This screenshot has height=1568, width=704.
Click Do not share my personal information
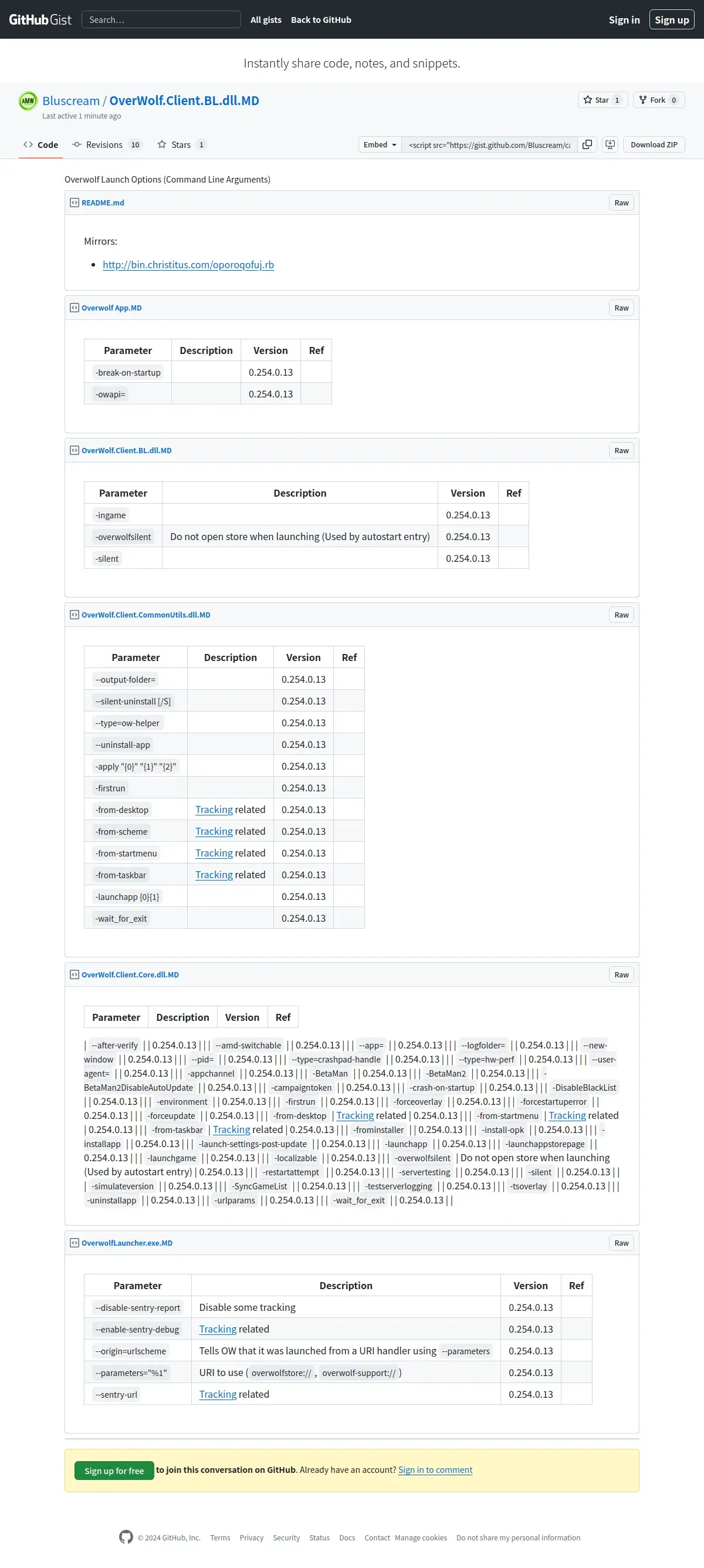(x=519, y=1538)
